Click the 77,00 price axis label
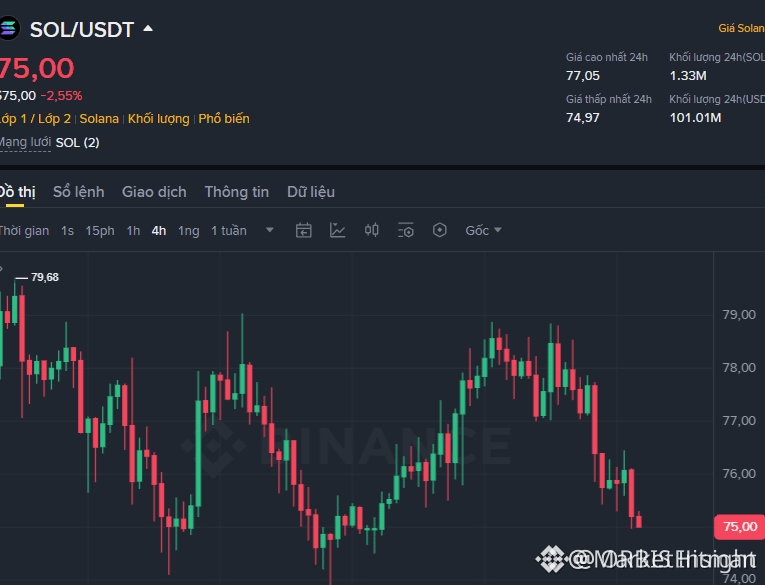 [x=739, y=421]
